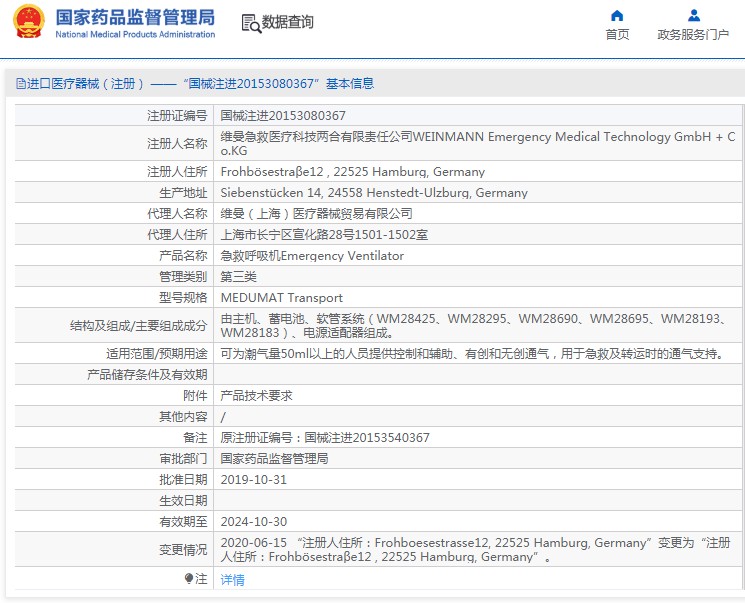The height and width of the screenshot is (603, 745).
Task: Click the Siebenstücken production address cell
Action: pyautogui.click(x=373, y=193)
